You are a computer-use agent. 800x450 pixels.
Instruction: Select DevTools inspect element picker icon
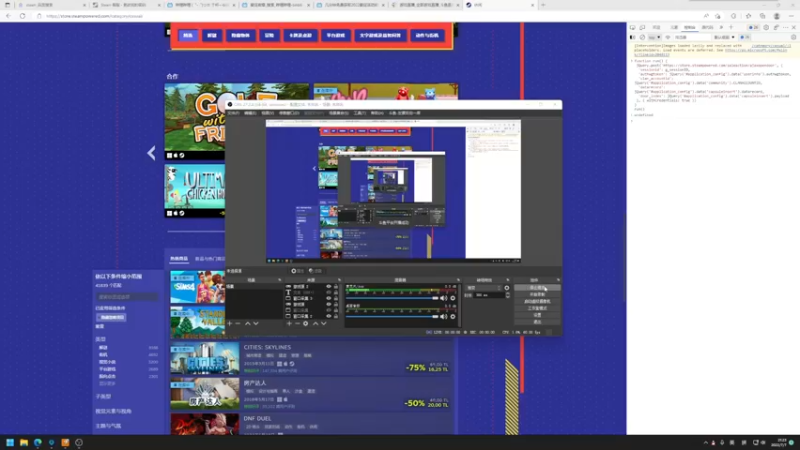632,28
